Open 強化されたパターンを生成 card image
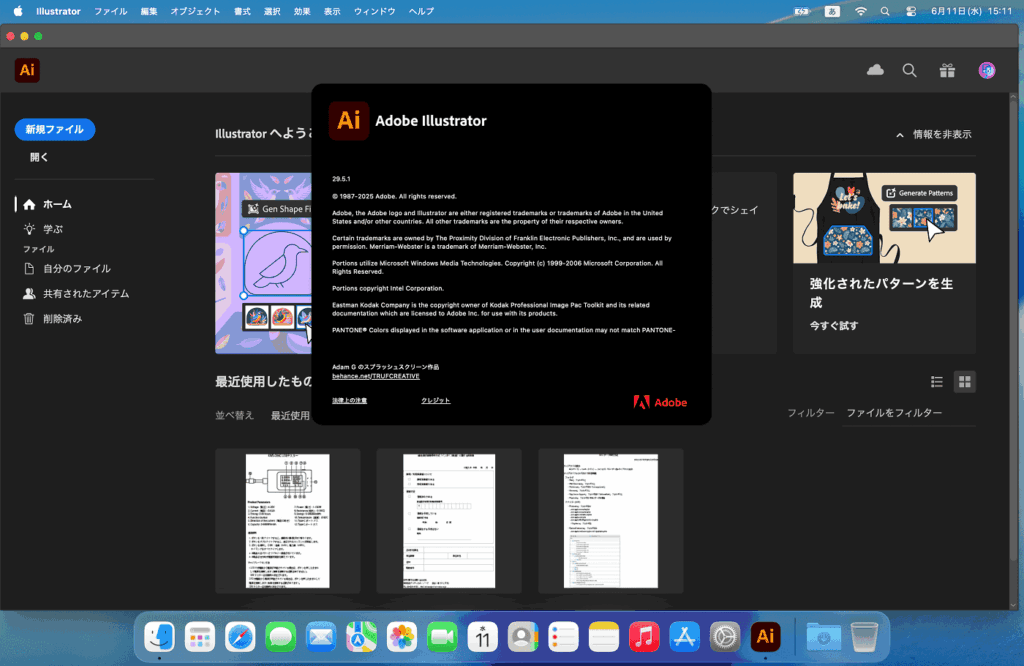This screenshot has width=1024, height=666. (x=884, y=218)
